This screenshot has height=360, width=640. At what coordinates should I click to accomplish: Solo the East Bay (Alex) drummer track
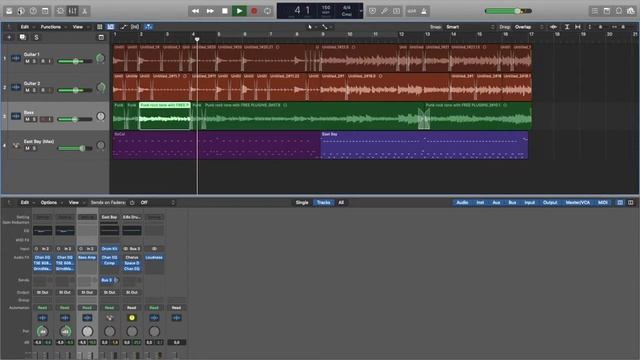click(x=35, y=148)
